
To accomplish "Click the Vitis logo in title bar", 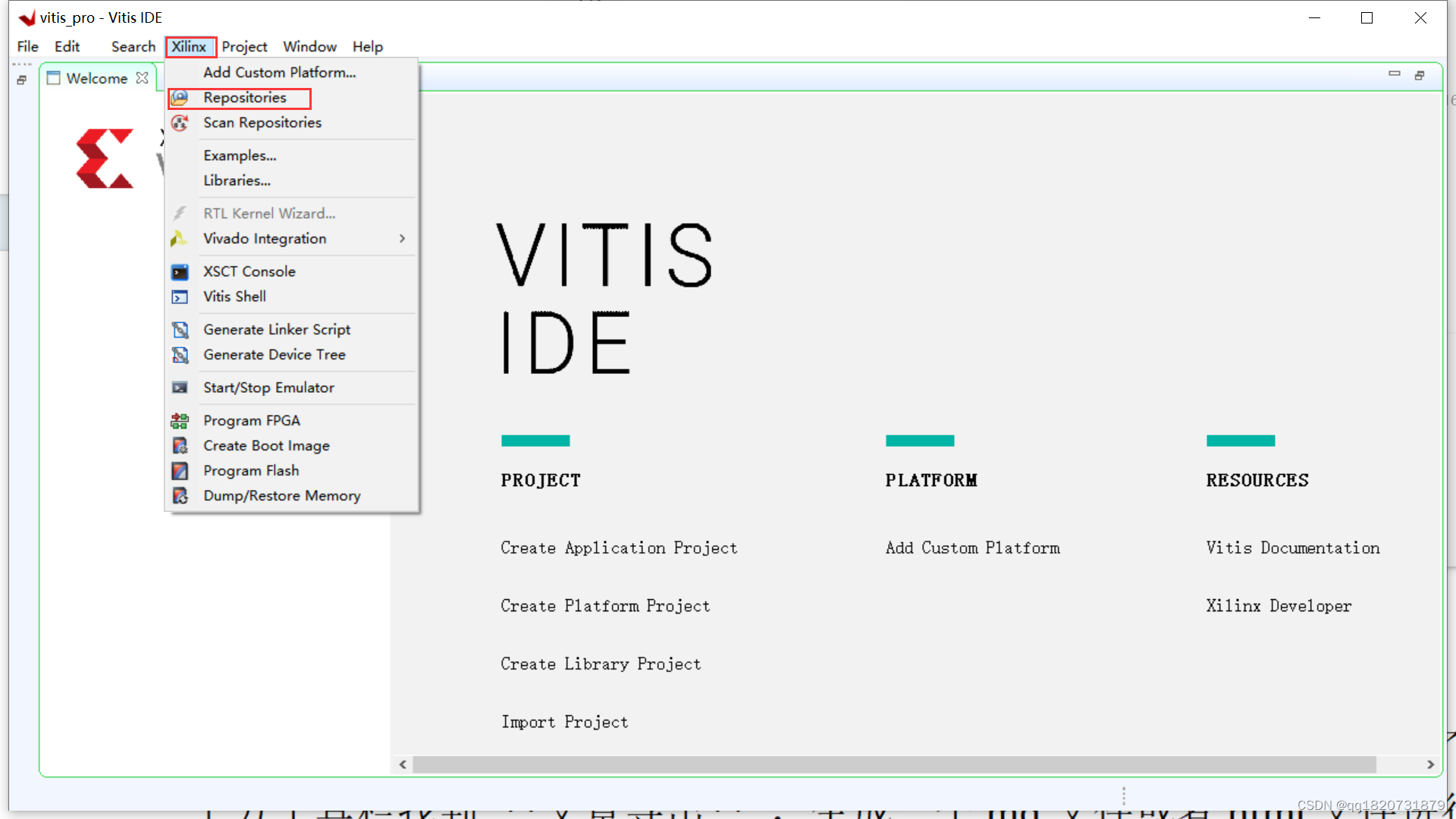I will pyautogui.click(x=27, y=17).
